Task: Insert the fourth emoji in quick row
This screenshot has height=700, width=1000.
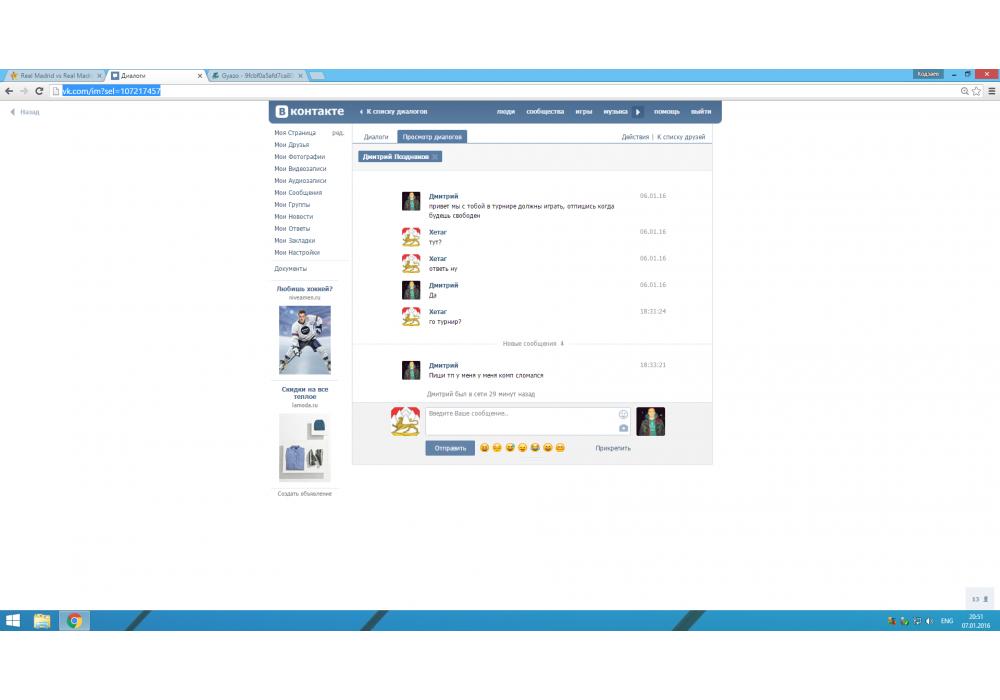Action: pyautogui.click(x=522, y=448)
